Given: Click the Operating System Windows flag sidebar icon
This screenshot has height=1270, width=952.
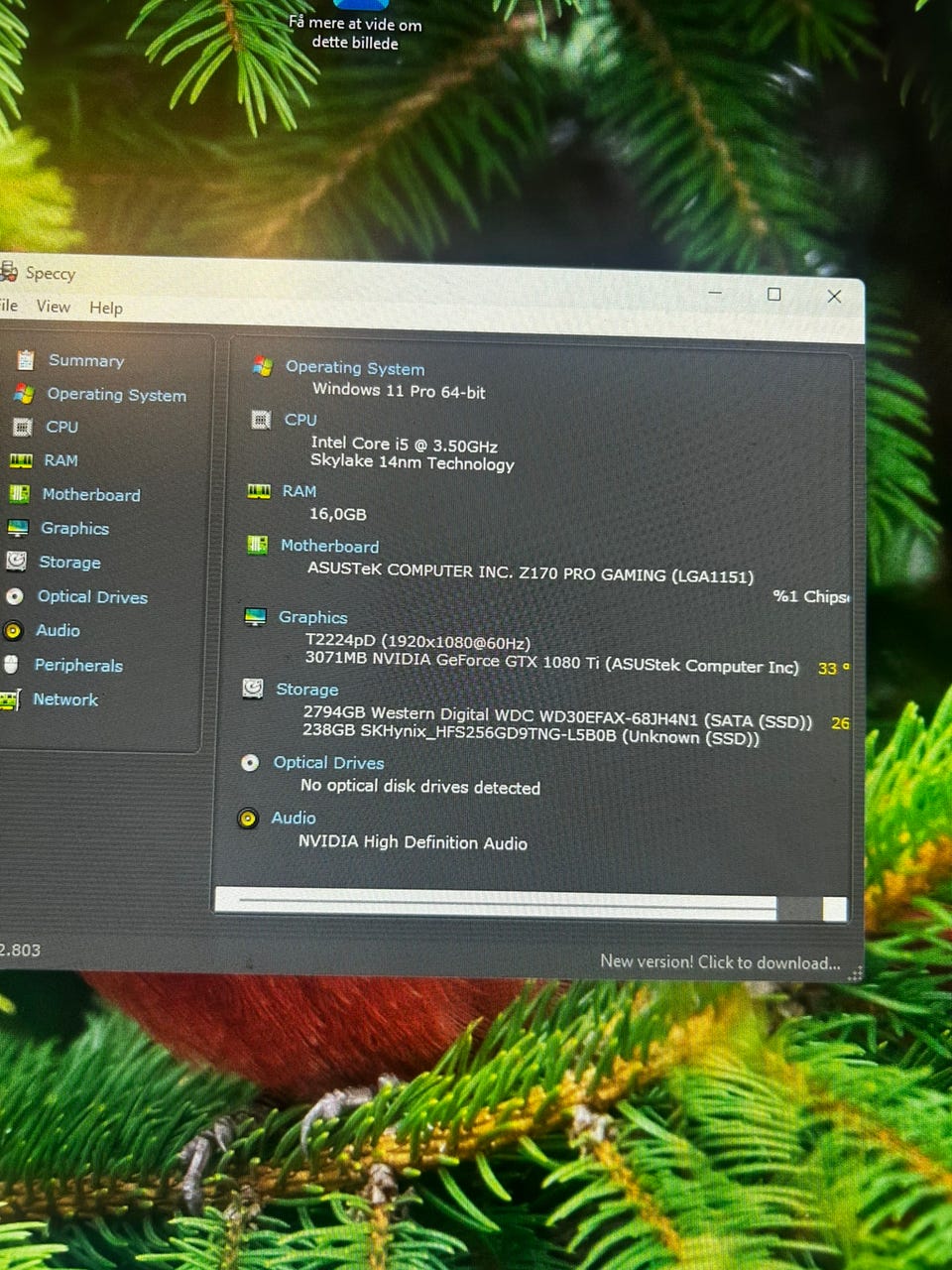Looking at the screenshot, I should (24, 394).
